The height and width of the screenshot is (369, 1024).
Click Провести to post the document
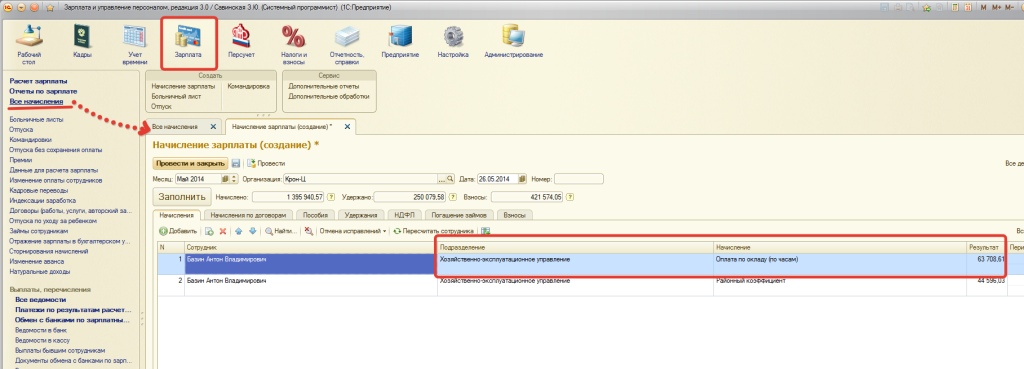pos(266,163)
